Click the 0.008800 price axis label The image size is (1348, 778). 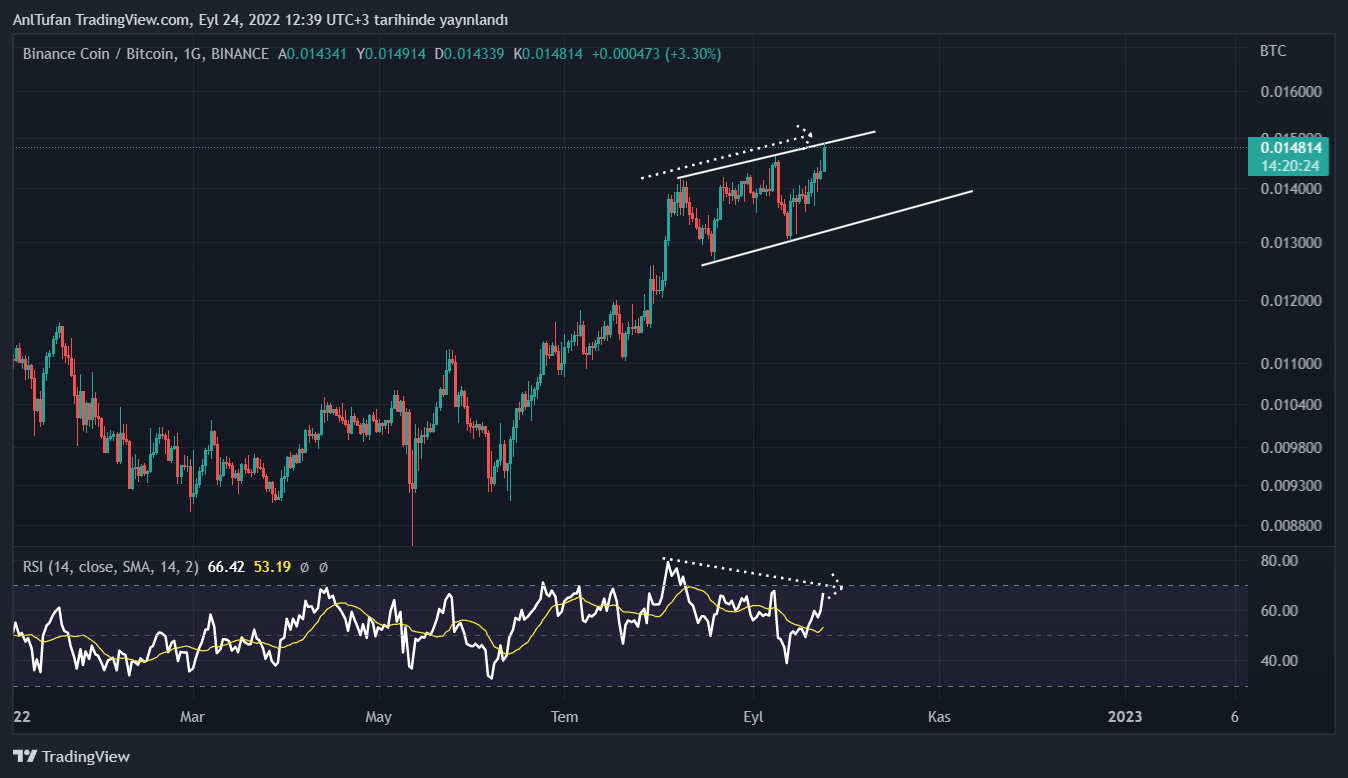[x=1290, y=525]
